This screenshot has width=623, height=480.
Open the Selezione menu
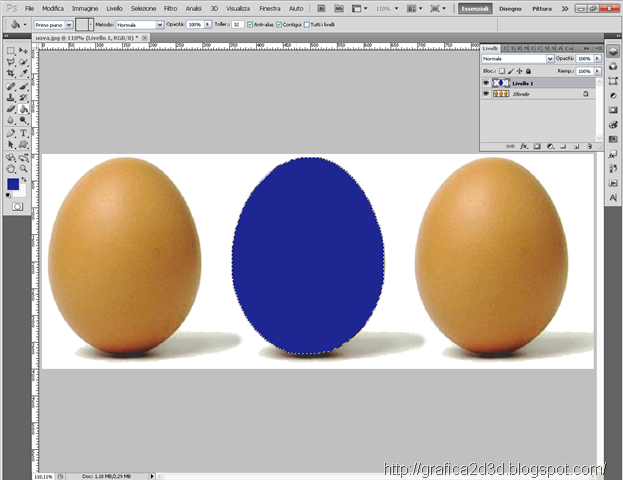pos(143,8)
